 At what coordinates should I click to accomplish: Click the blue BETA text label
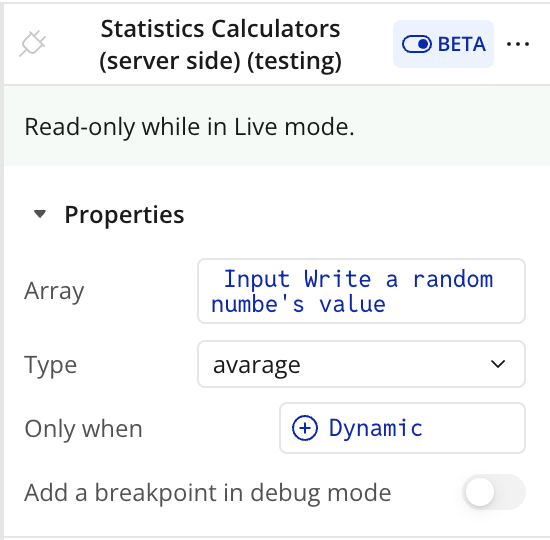pos(462,44)
